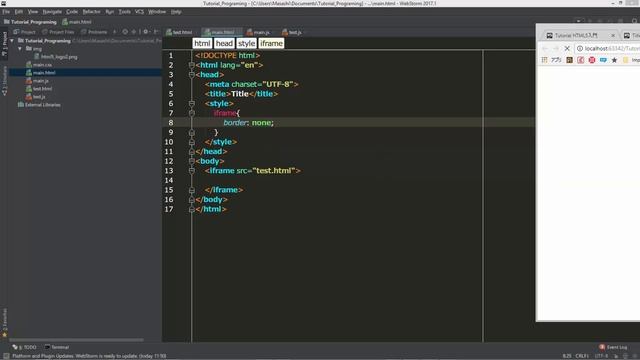Click the iframe breadcrumb
The image size is (640, 360).
point(271,43)
